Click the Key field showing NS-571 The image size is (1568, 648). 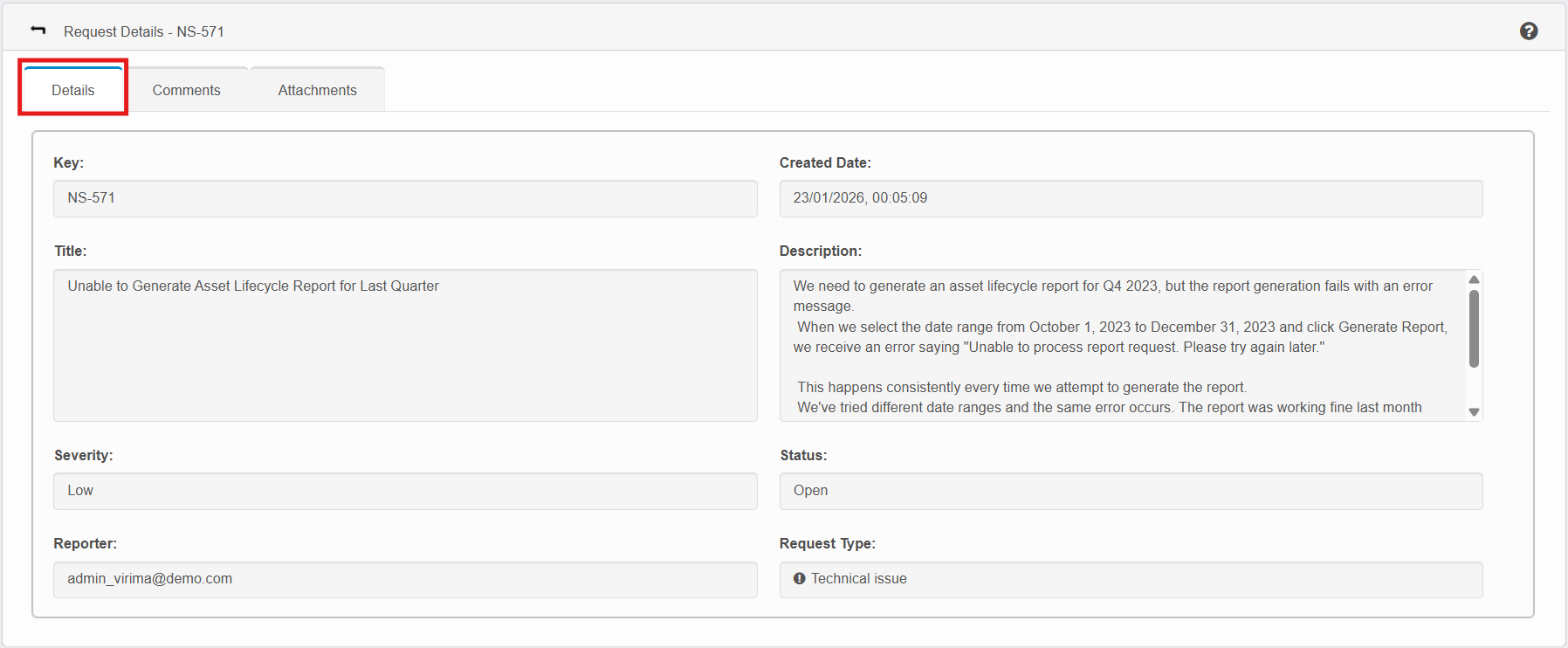(x=404, y=198)
